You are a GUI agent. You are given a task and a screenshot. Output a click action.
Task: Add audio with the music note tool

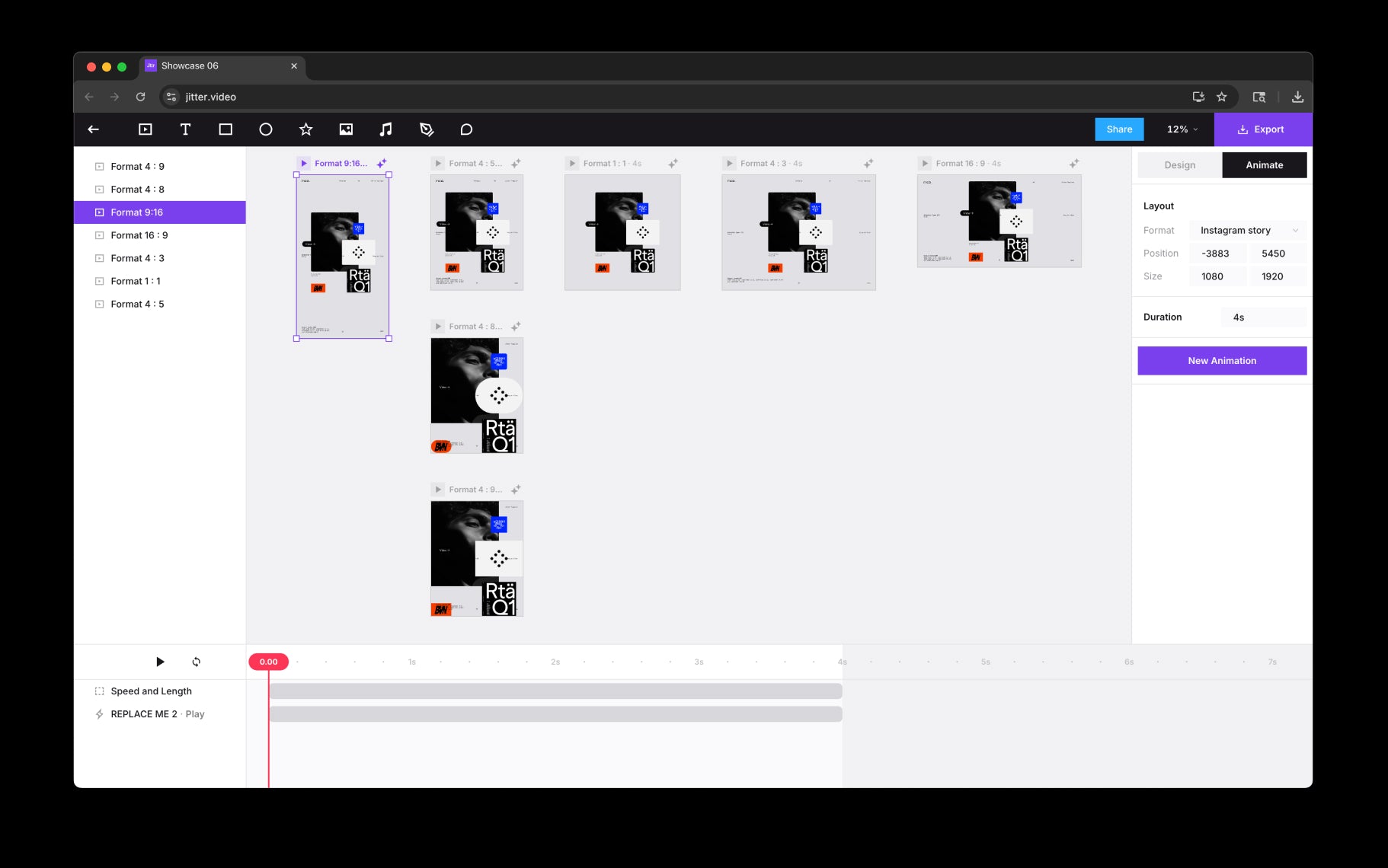(386, 129)
